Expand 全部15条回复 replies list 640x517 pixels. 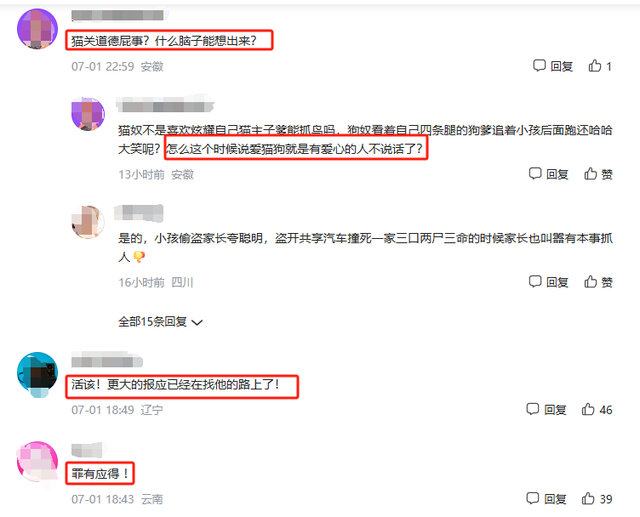(x=160, y=322)
